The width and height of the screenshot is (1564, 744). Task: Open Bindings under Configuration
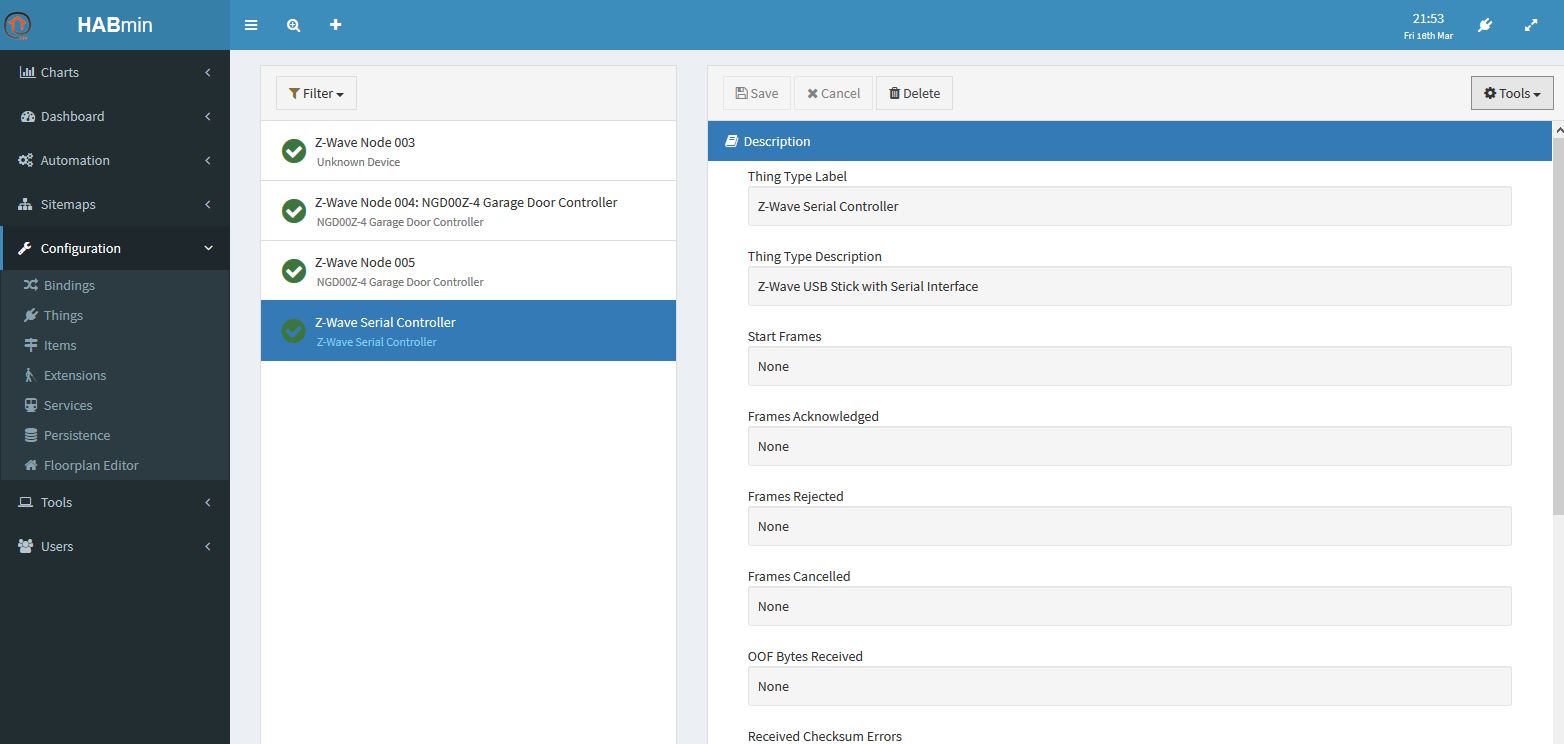[69, 285]
